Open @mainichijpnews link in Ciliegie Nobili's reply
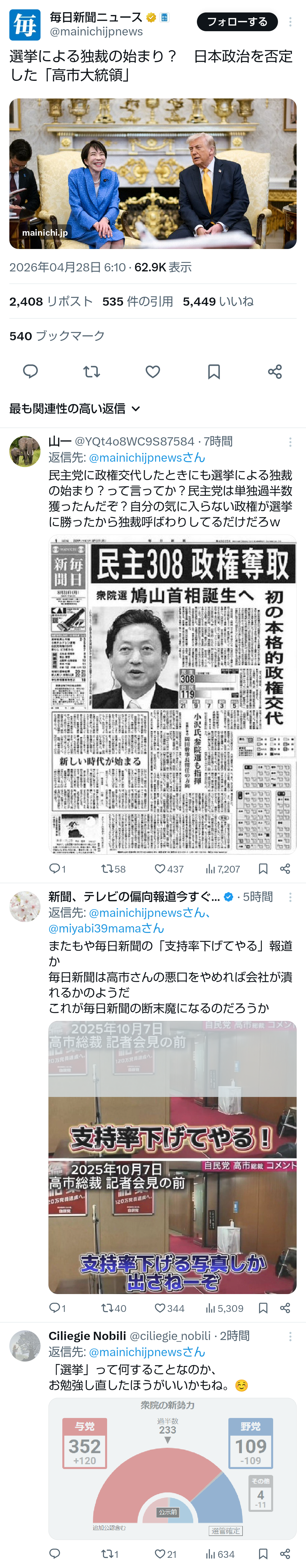Image resolution: width=306 pixels, height=1568 pixels. [x=146, y=1351]
